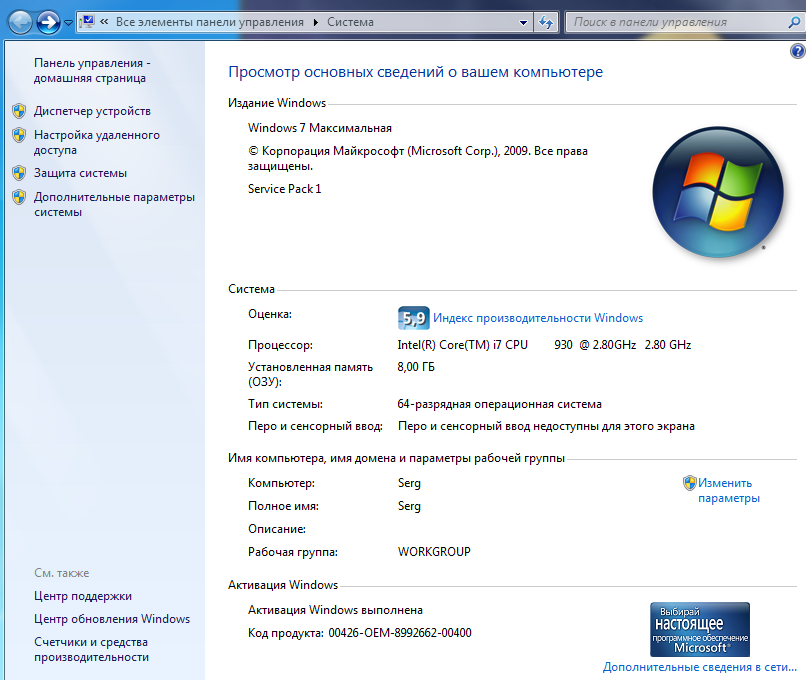
Task: Open 'Счетчики и средства производительности' link
Action: [91, 650]
